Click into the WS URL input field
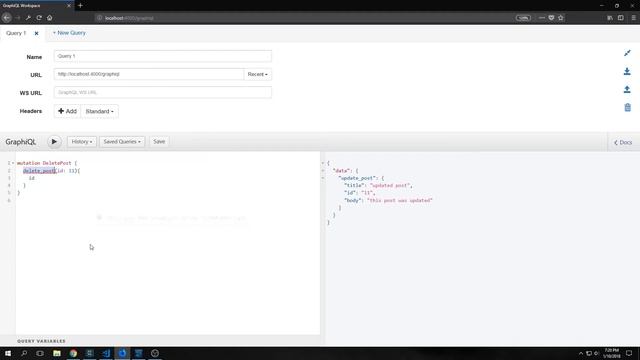 tap(162, 92)
